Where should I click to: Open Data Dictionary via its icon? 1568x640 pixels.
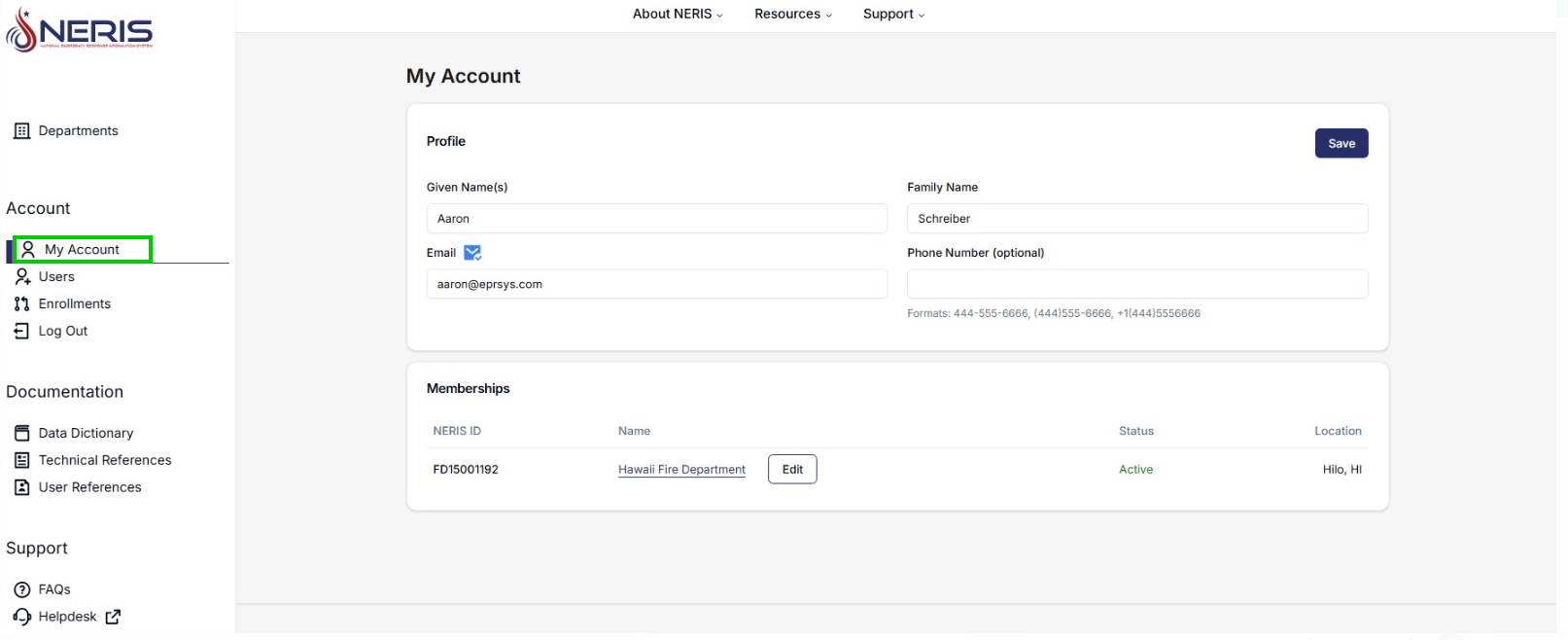pyautogui.click(x=21, y=434)
